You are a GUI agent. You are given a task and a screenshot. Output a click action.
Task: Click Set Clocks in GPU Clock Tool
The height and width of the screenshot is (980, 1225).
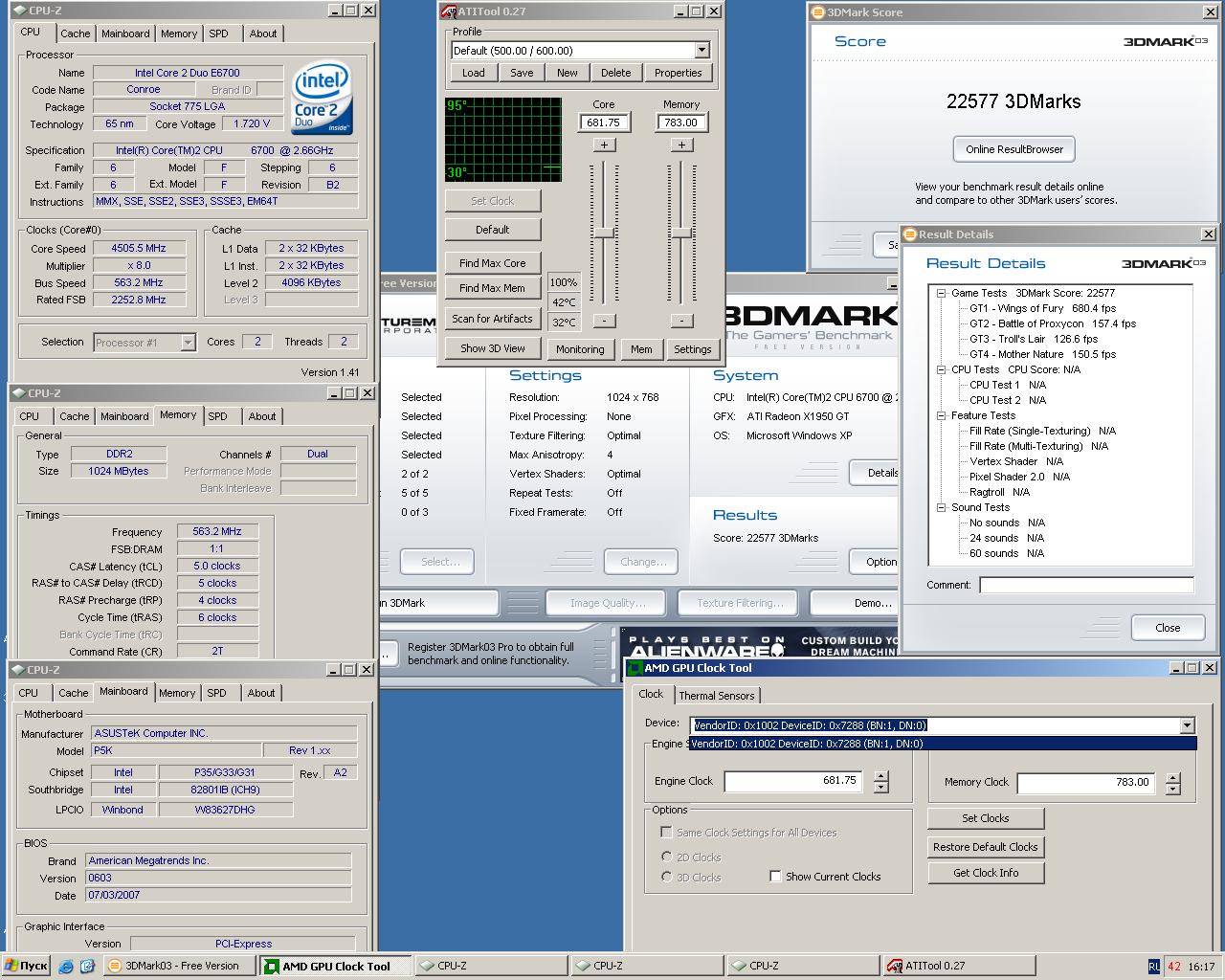coord(986,818)
